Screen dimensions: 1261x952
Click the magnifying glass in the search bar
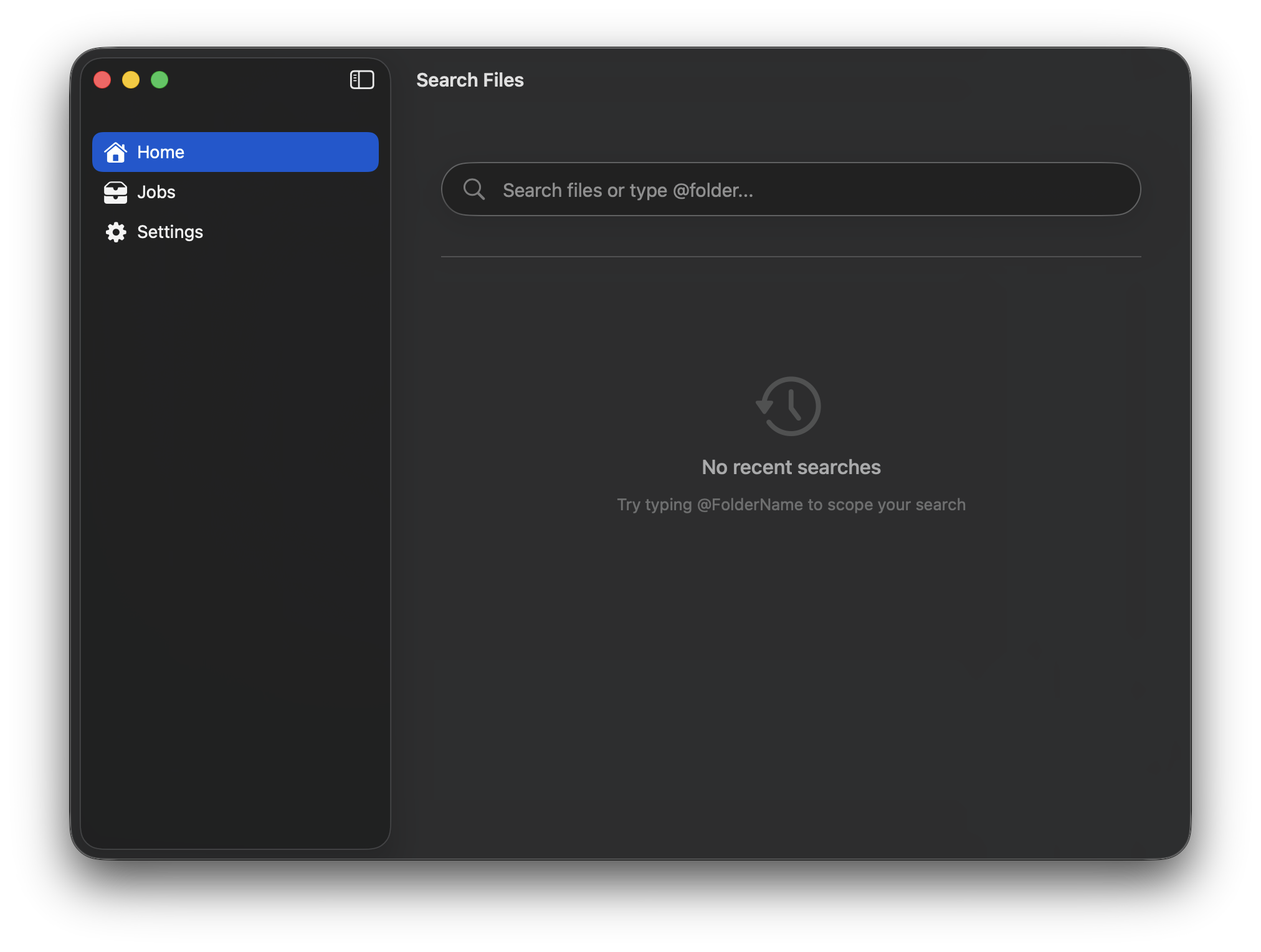click(474, 189)
